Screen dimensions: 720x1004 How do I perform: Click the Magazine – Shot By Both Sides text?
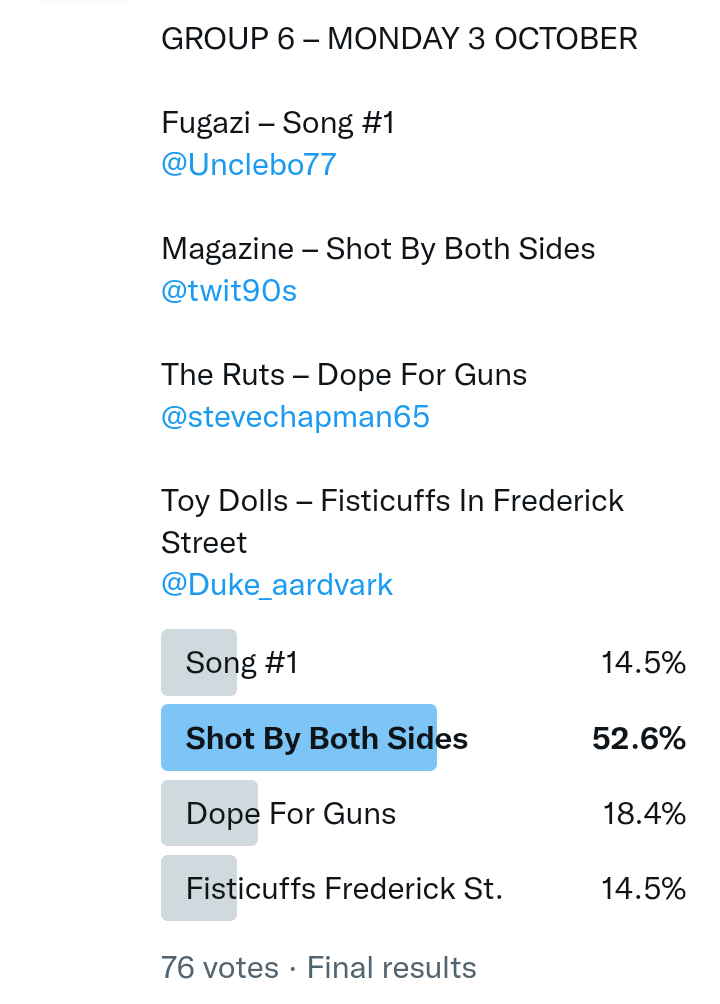(378, 249)
